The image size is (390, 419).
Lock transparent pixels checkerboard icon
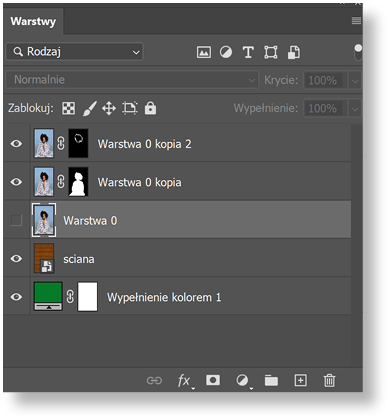point(69,108)
